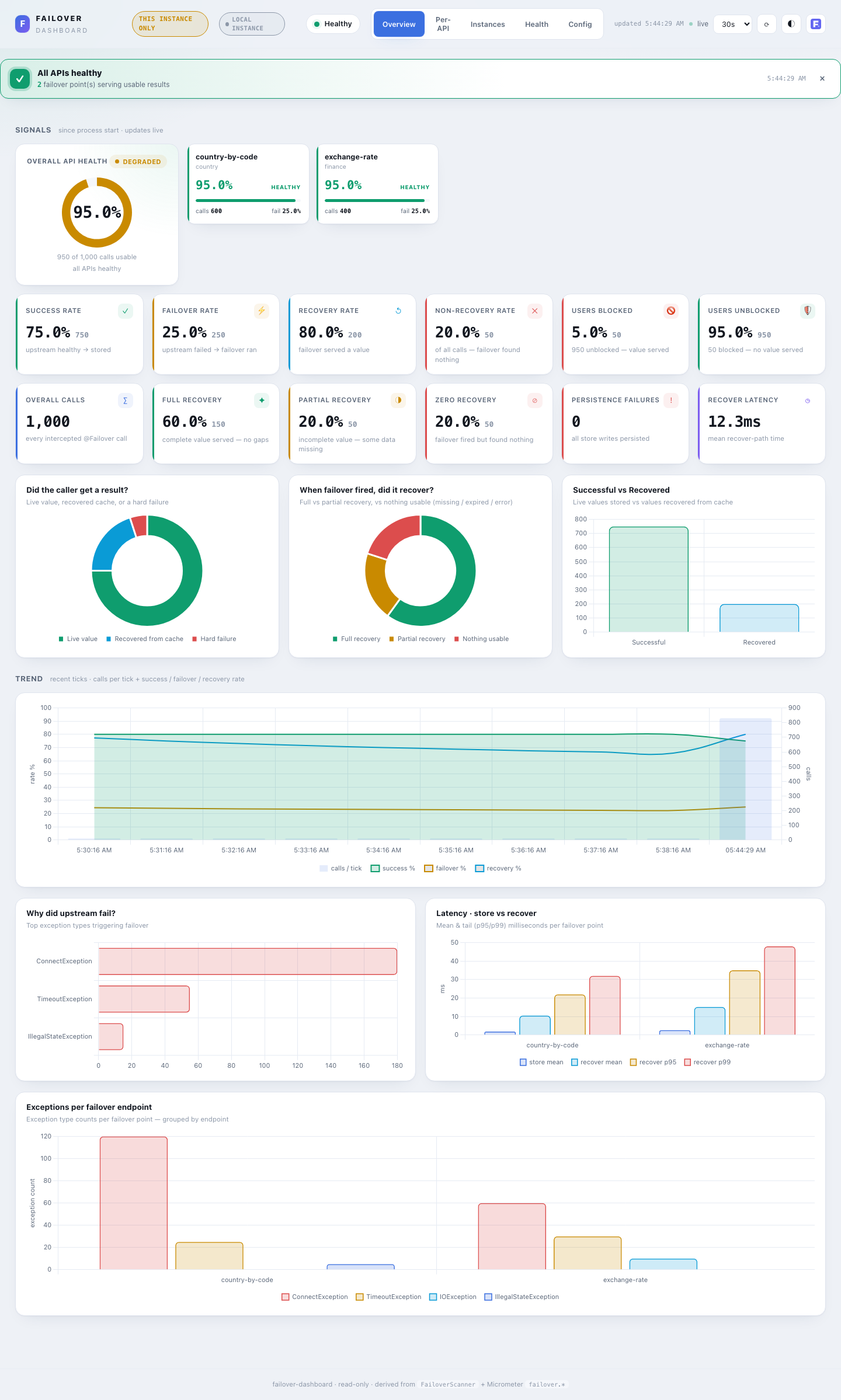This screenshot has height=1400, width=841.
Task: Switch to the Per-API tab
Action: click(x=443, y=24)
